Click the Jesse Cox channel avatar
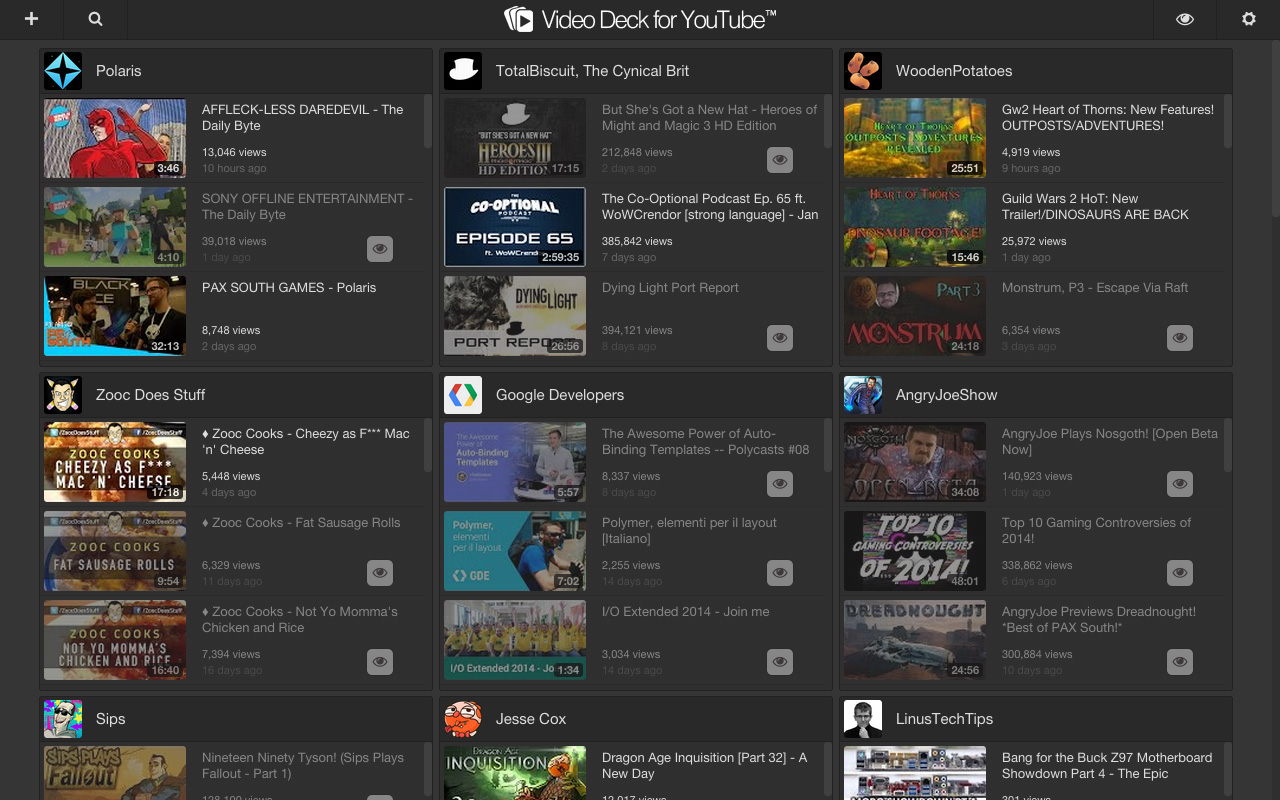The image size is (1280, 800). coord(463,718)
